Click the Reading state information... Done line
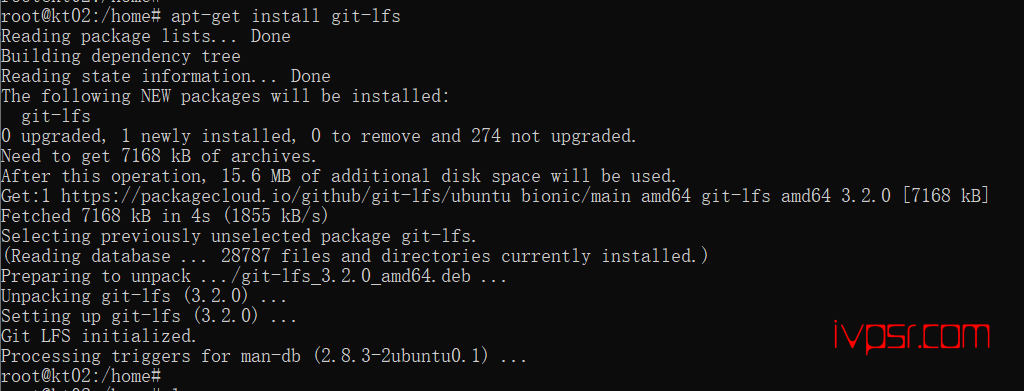The image size is (1024, 391). [x=166, y=76]
